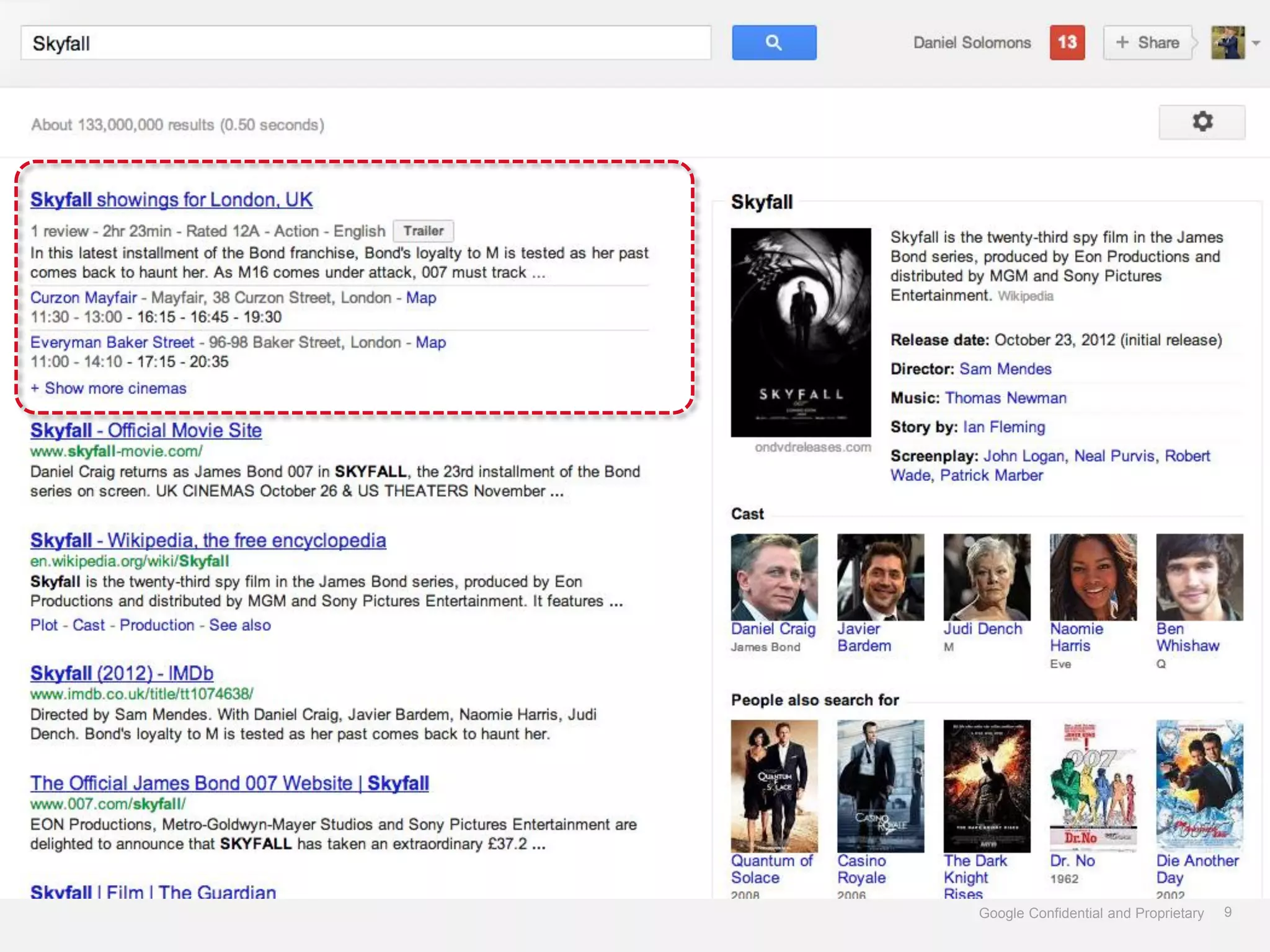Open composer Thomas Newman link

click(1005, 398)
